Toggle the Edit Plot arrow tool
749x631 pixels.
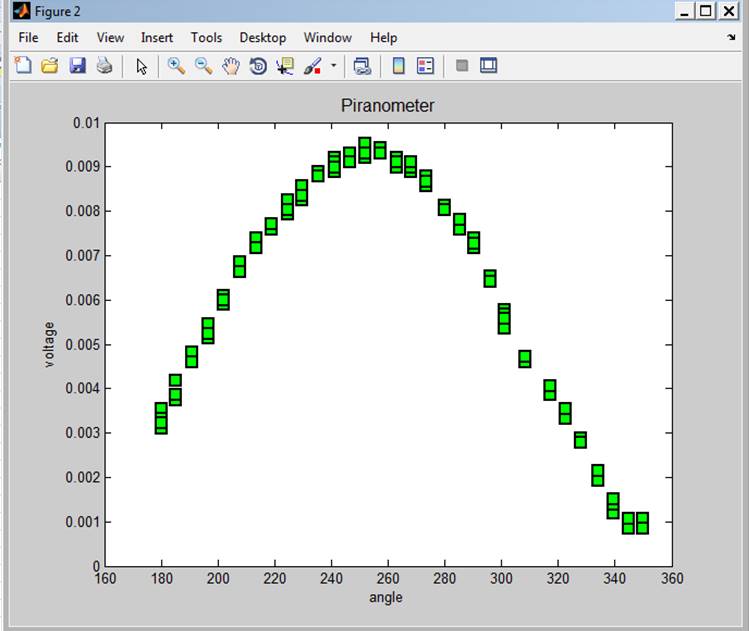point(141,66)
